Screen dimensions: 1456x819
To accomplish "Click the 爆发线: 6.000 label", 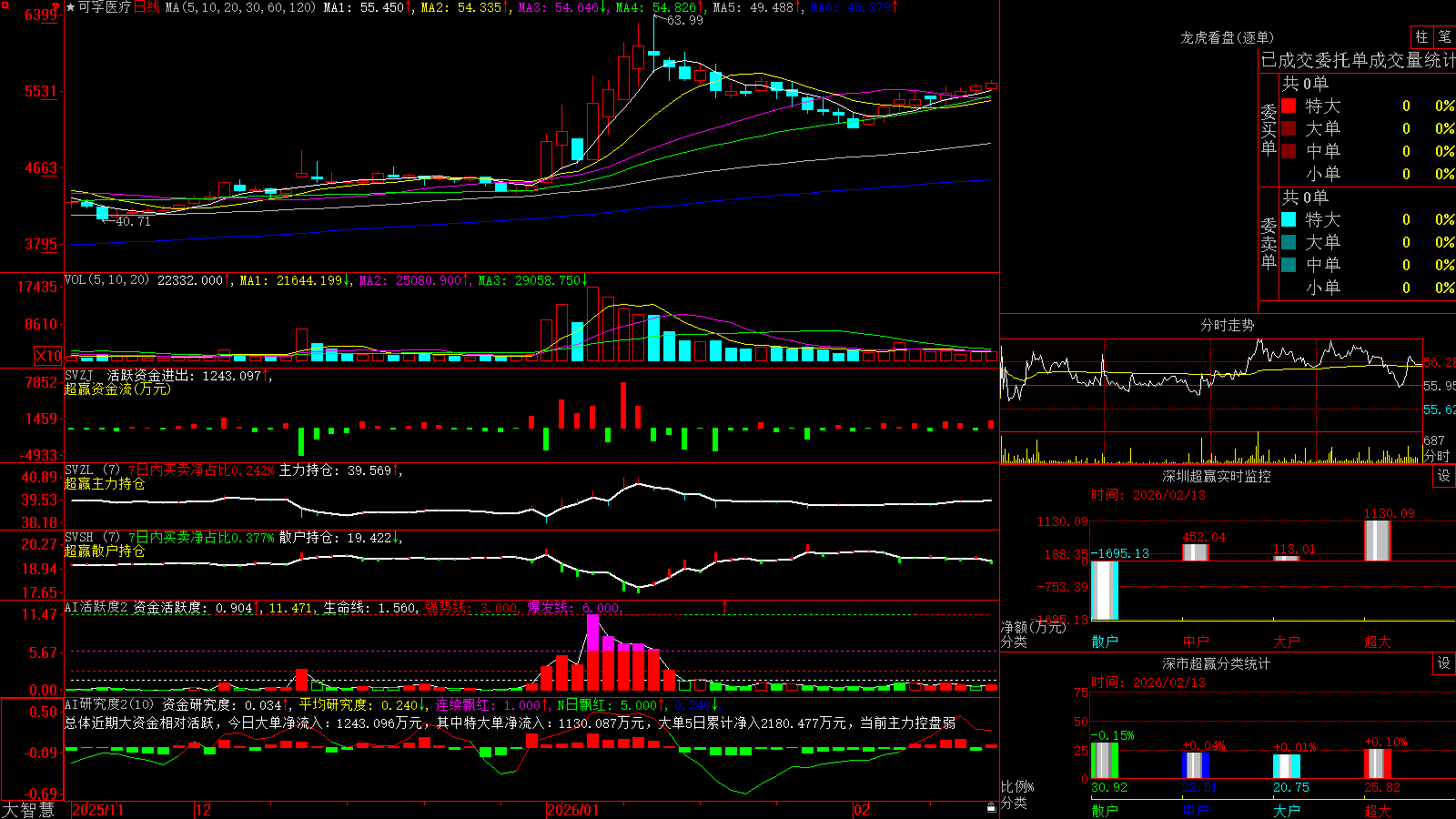I will pos(574,608).
